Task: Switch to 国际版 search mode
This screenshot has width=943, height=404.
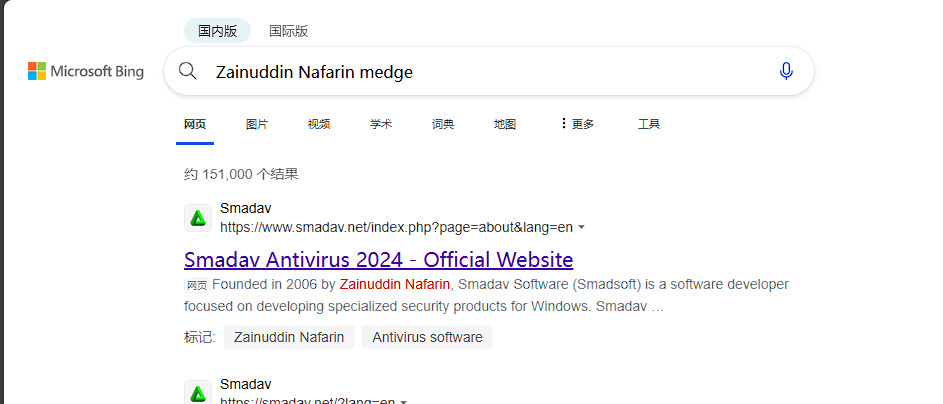Action: (289, 31)
